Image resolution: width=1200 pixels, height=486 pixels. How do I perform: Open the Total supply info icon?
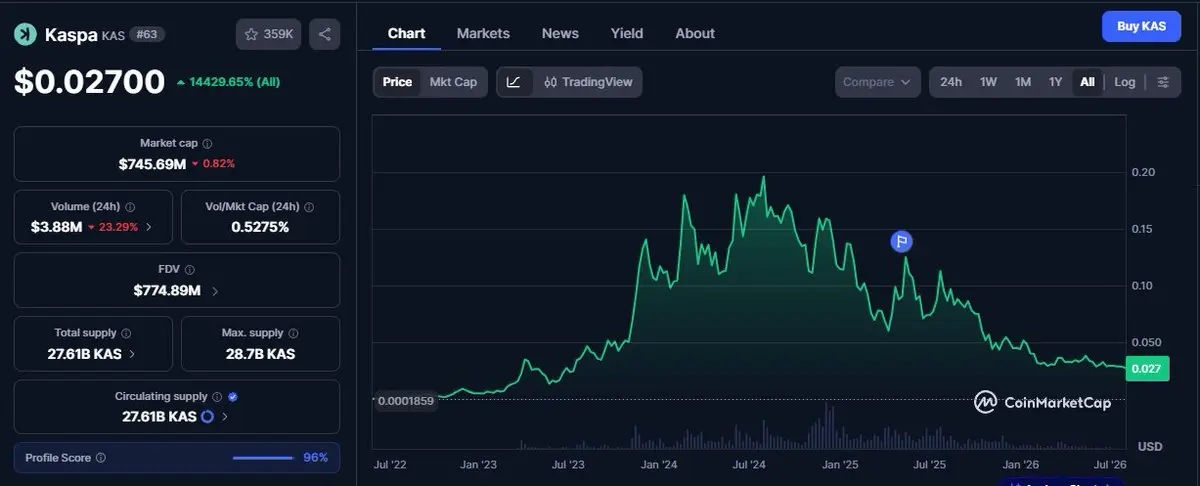point(126,333)
